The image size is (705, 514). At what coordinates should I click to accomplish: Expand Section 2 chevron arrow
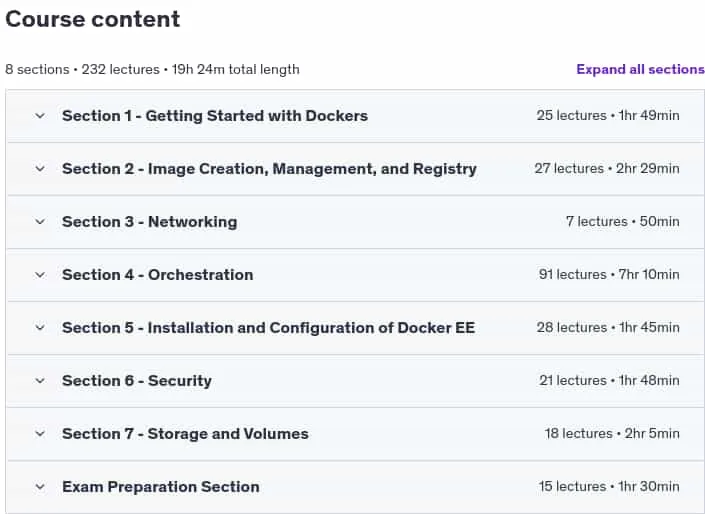coord(40,169)
